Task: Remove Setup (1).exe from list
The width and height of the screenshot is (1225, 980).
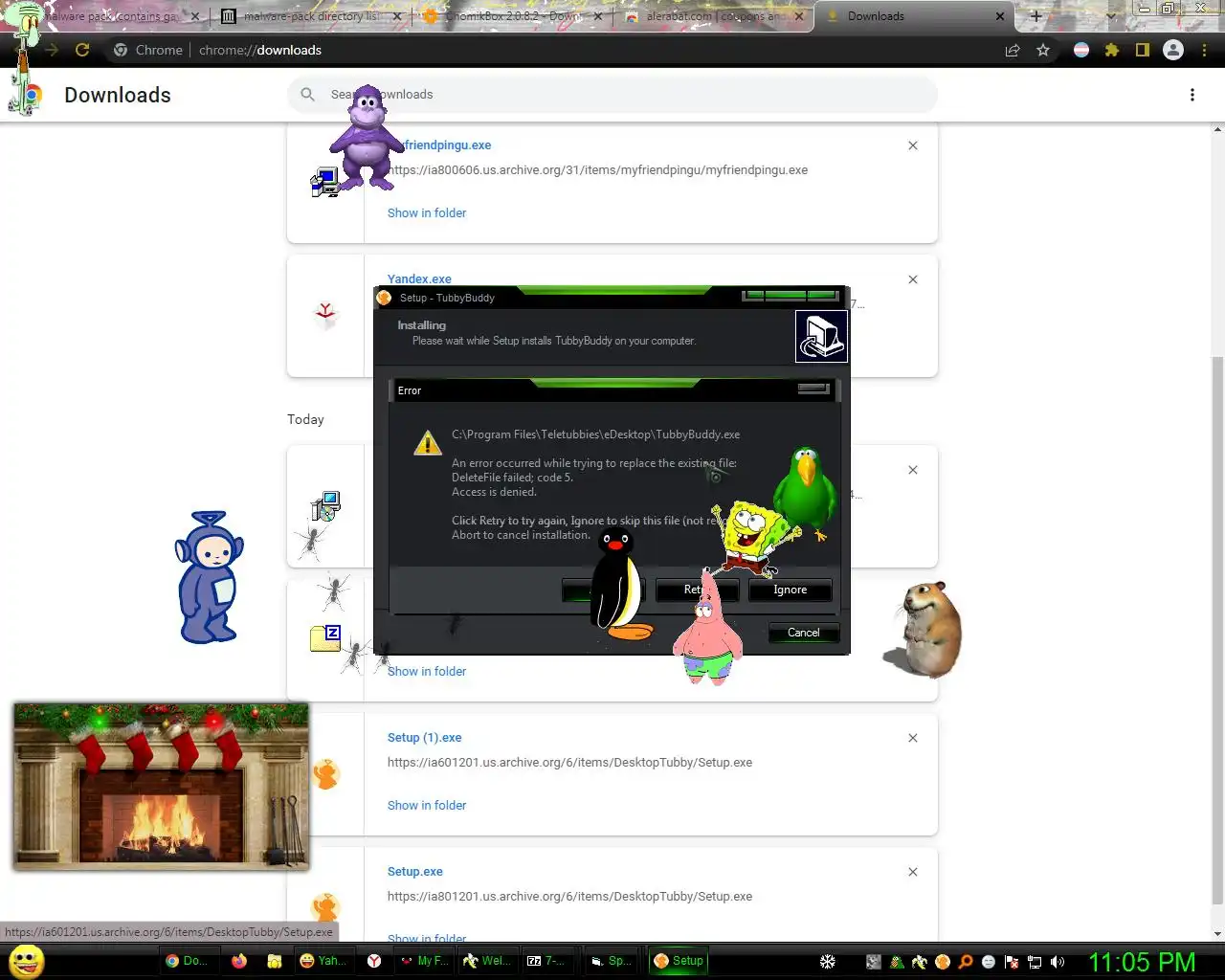Action: coord(913,738)
